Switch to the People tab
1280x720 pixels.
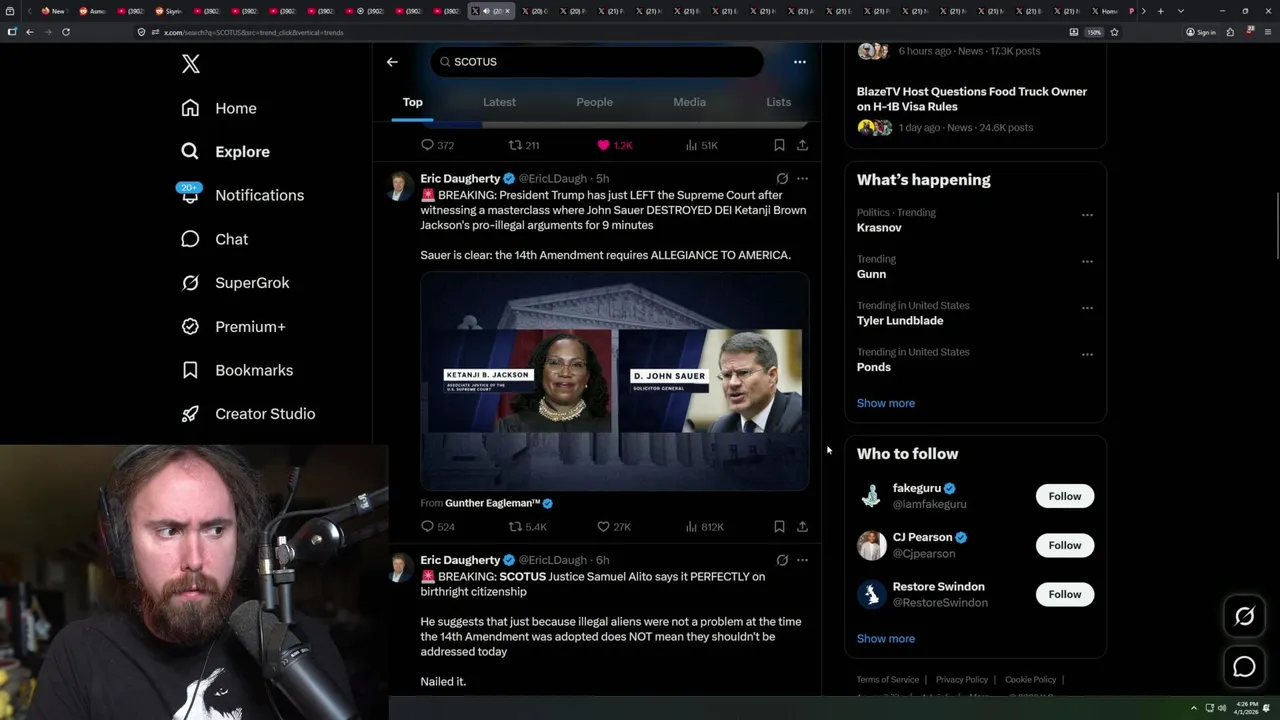coord(594,102)
